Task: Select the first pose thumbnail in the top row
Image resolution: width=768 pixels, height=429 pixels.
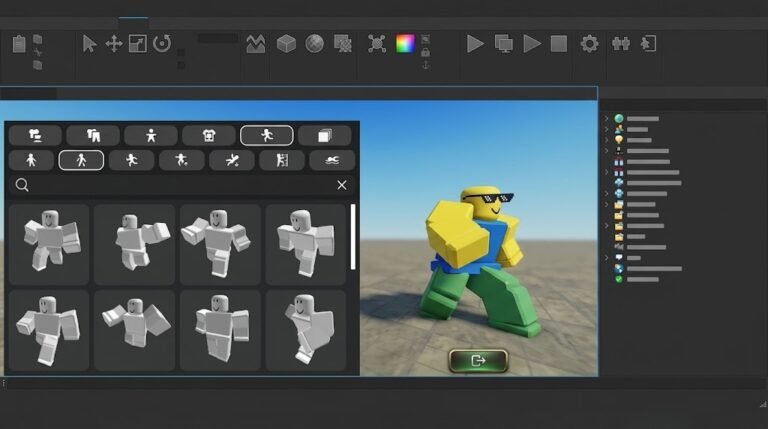Action: pos(48,244)
